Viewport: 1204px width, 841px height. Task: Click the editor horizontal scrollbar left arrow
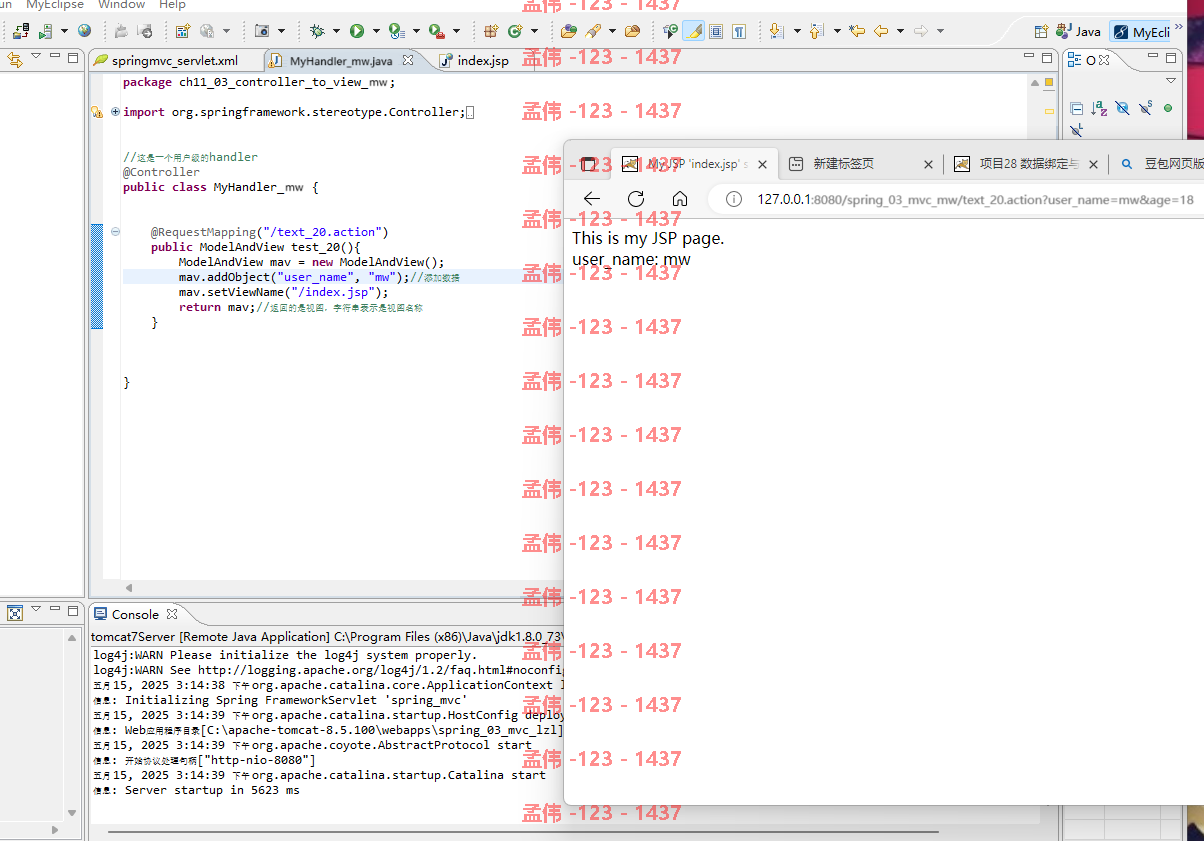click(x=128, y=587)
